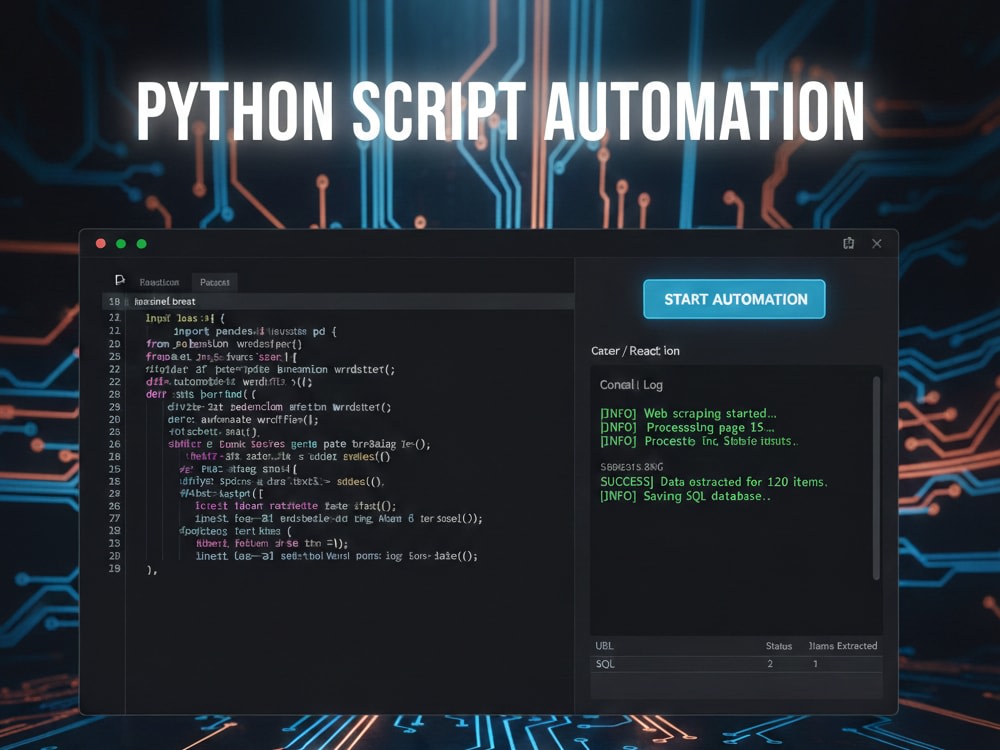This screenshot has width=1000, height=750.
Task: Click the 'Conal Log' panel heading
Action: 631,385
